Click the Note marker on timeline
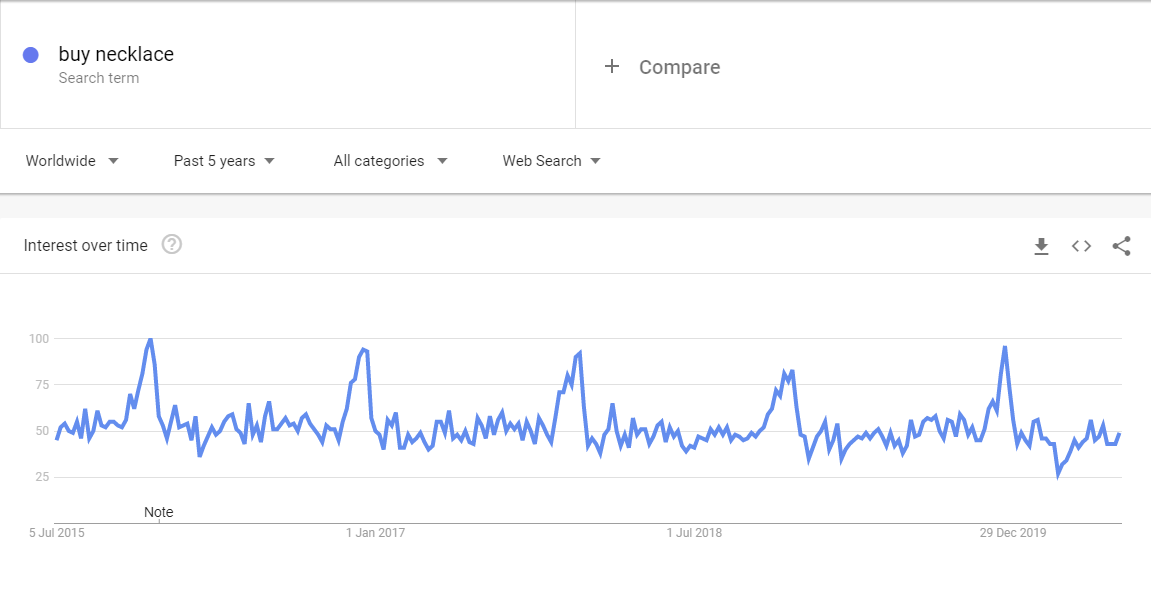This screenshot has height=599, width=1151. (159, 512)
